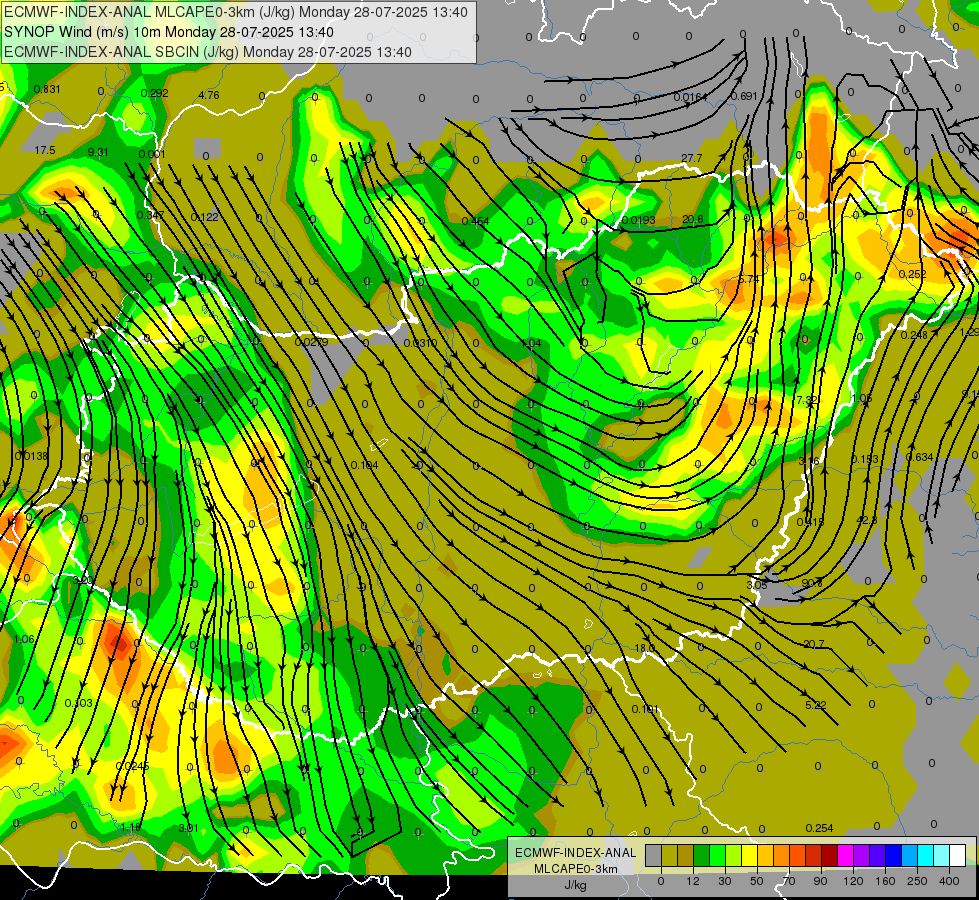Click the gray swatch in the MLCAPE legend
Screen dimensions: 979x900
654,855
